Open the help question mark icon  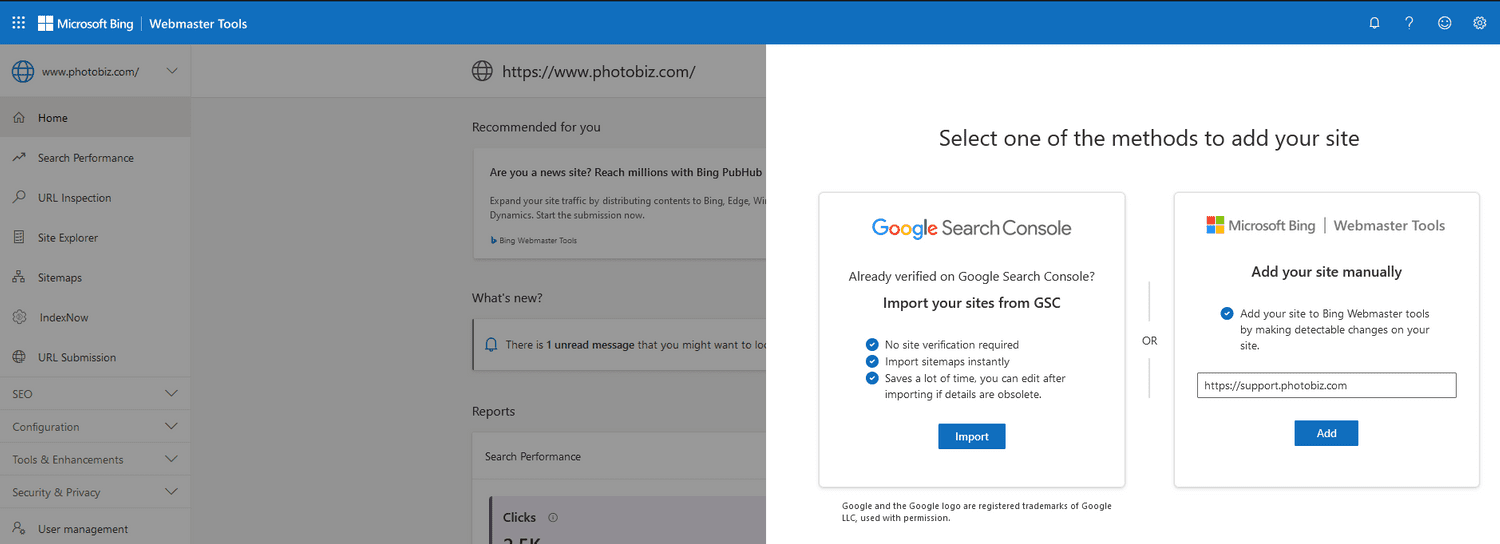point(1409,23)
